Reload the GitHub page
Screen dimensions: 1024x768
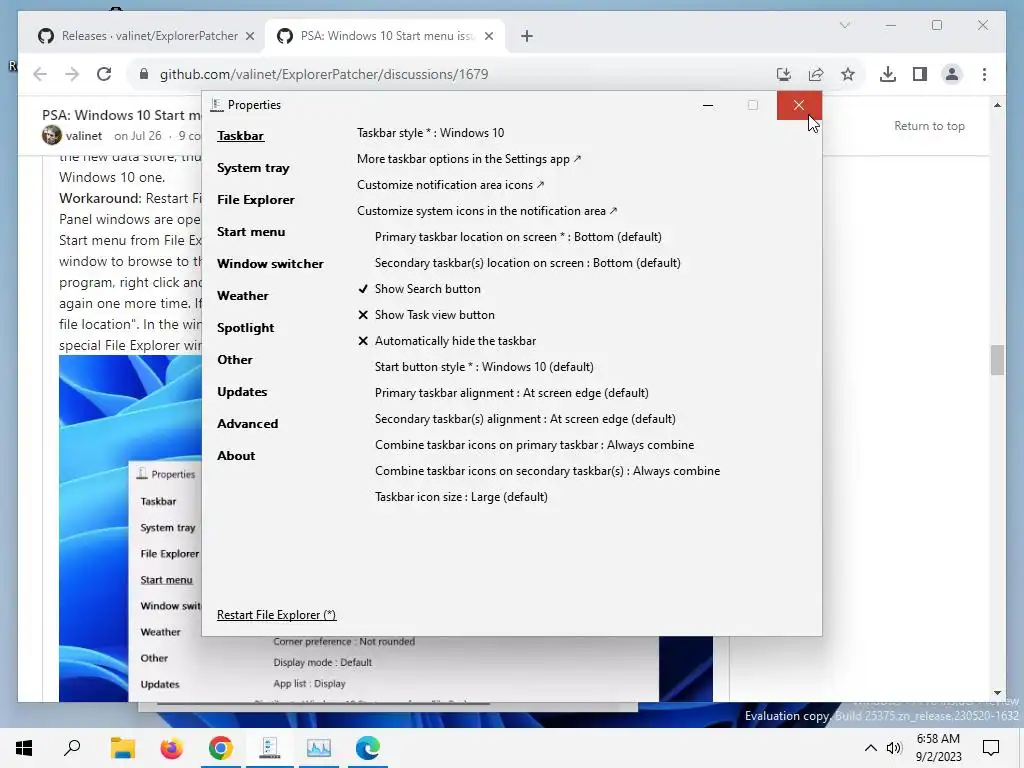pos(104,74)
